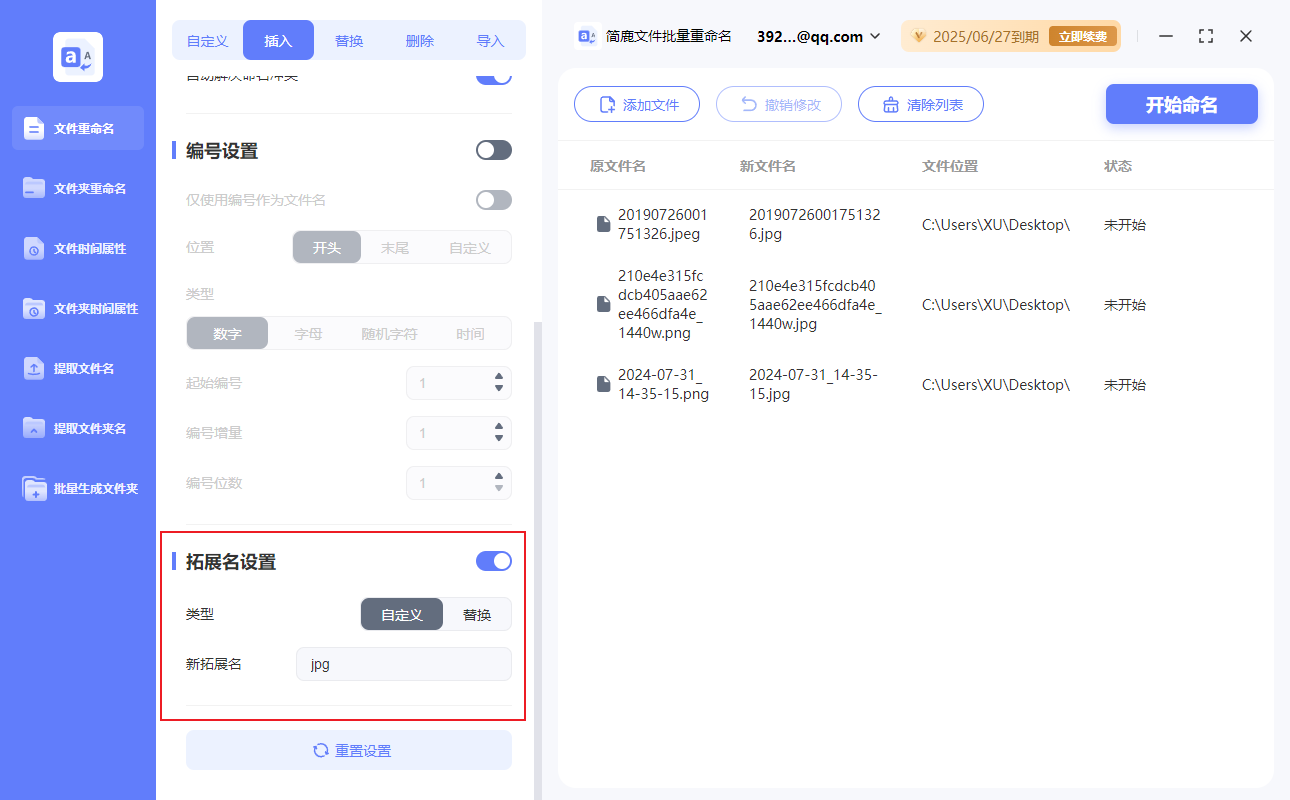Disable the 拓展名设置 switch
The height and width of the screenshot is (800, 1290).
(x=493, y=561)
